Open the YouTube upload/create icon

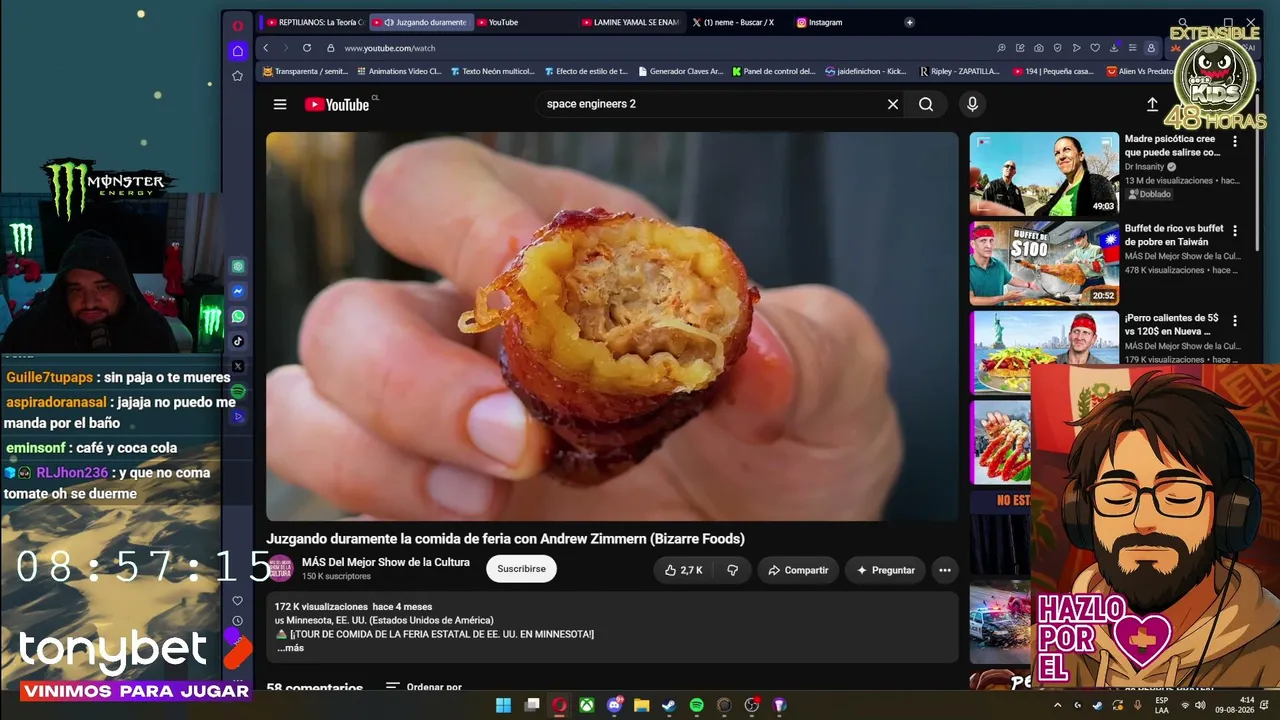[x=1152, y=104]
